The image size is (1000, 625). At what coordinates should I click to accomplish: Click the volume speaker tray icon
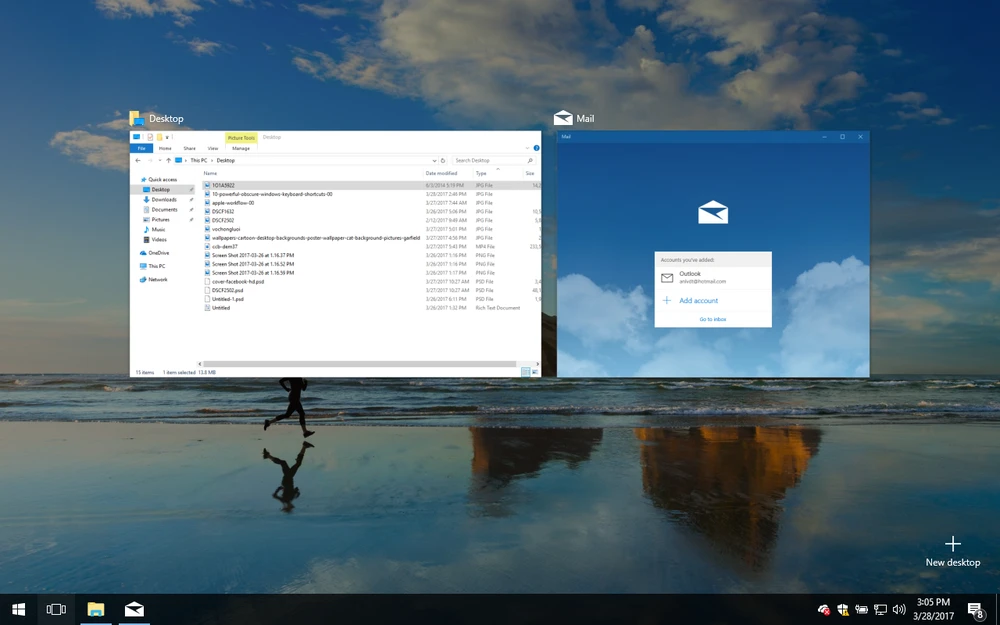pyautogui.click(x=899, y=609)
